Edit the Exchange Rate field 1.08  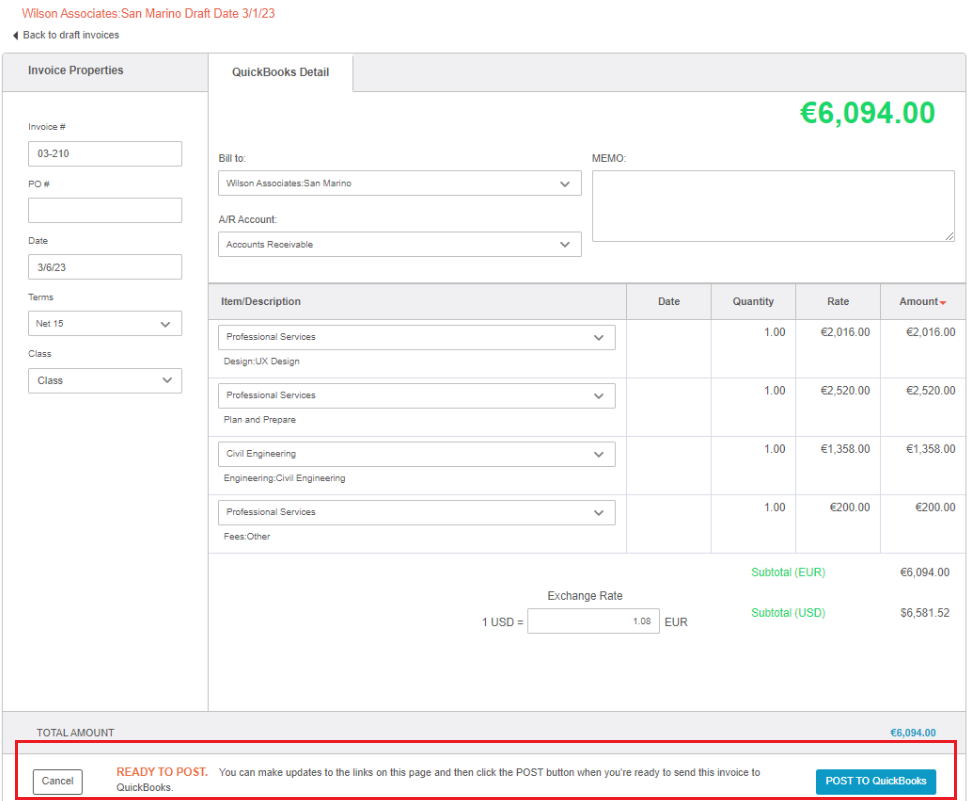(x=593, y=621)
